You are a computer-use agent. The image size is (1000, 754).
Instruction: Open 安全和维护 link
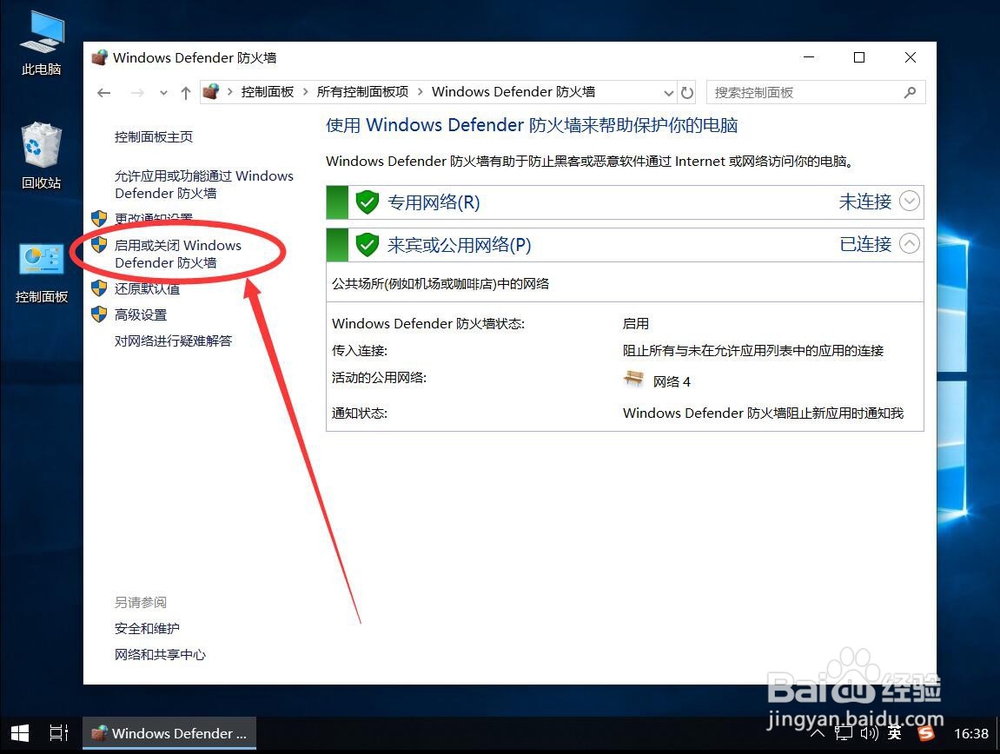click(147, 628)
